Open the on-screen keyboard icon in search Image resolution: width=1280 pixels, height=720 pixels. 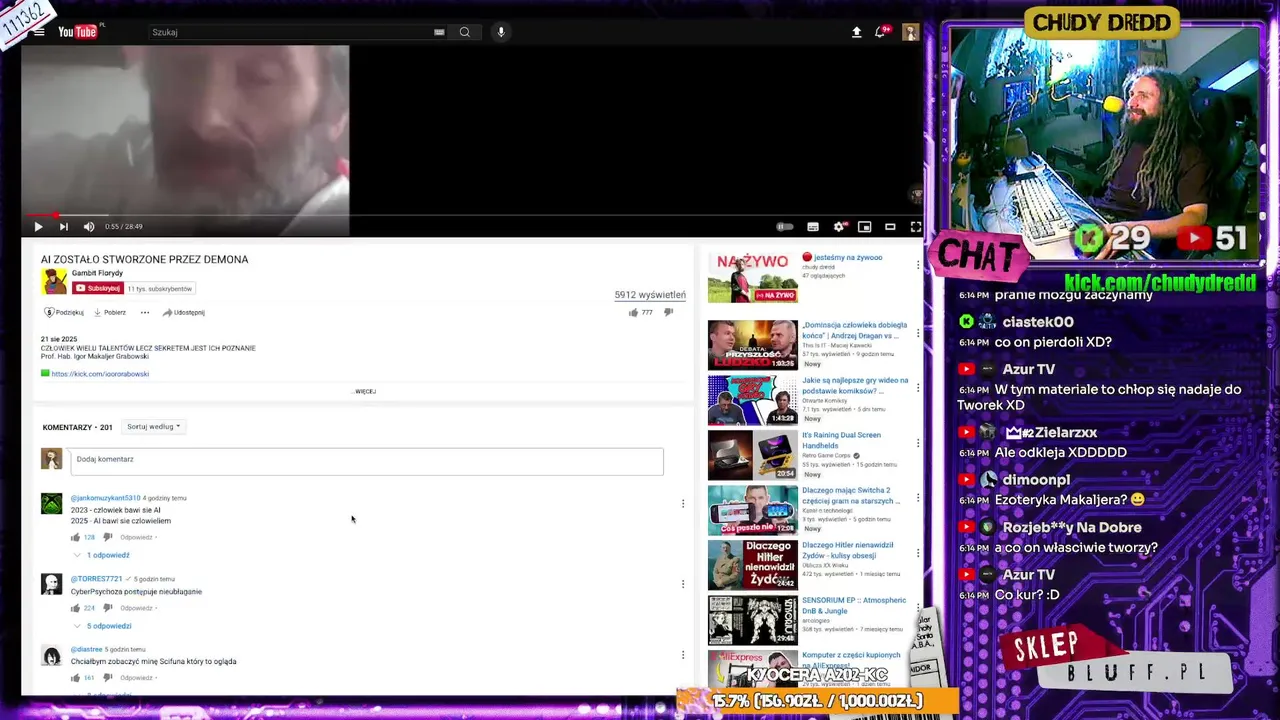tap(439, 32)
